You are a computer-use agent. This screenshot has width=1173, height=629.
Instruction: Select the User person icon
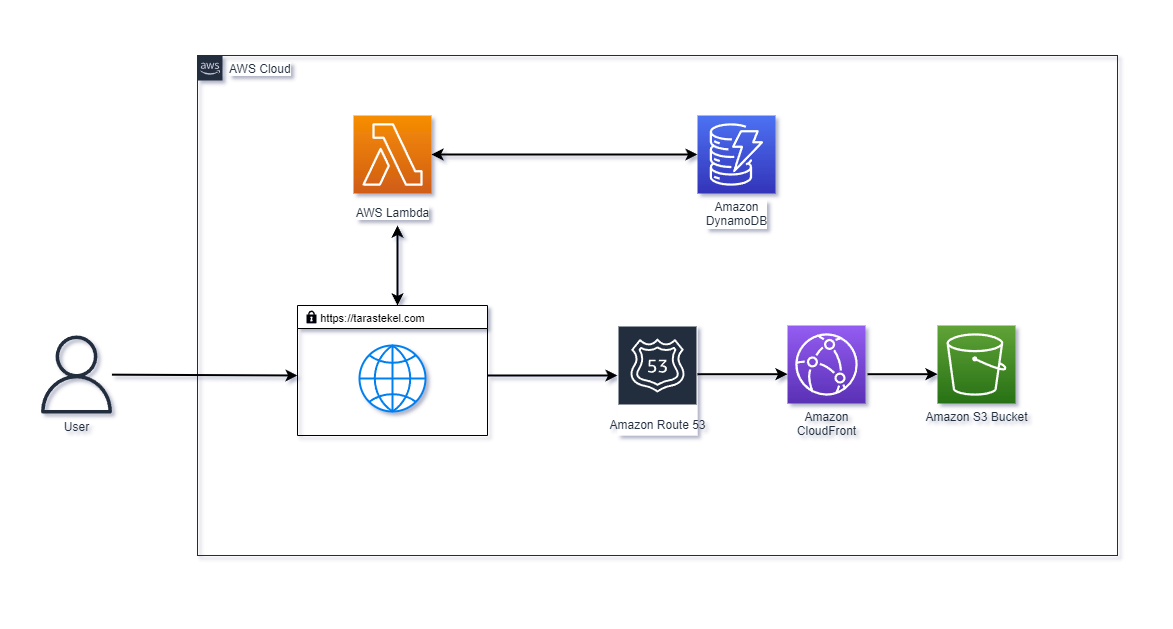click(76, 375)
